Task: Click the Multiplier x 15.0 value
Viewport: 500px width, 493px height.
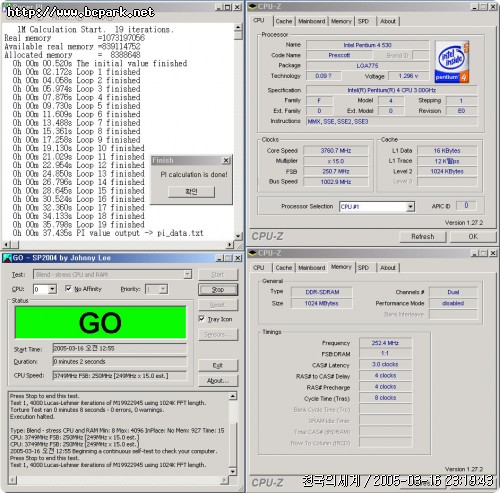Action: (336, 161)
